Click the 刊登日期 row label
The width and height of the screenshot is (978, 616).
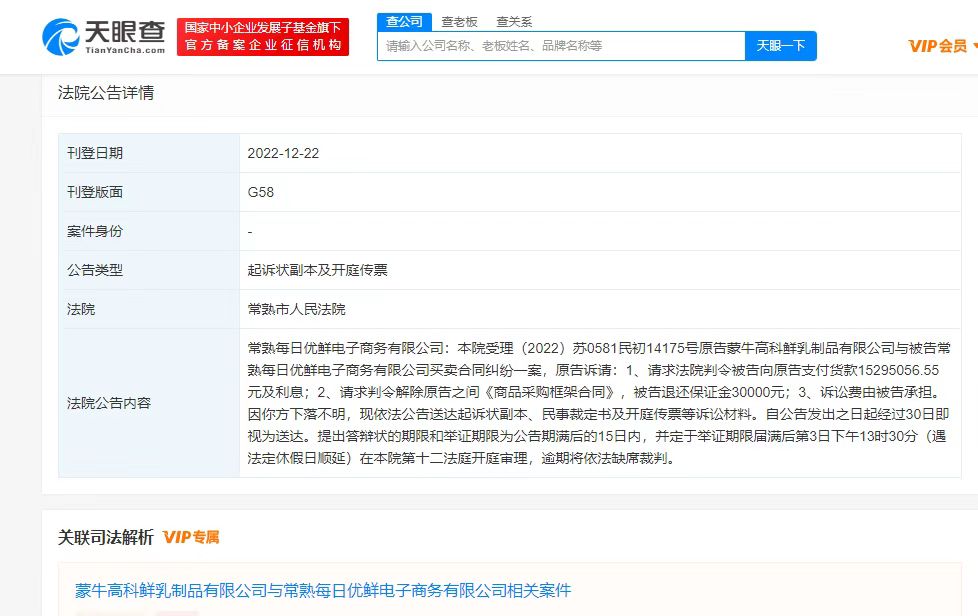coord(95,154)
